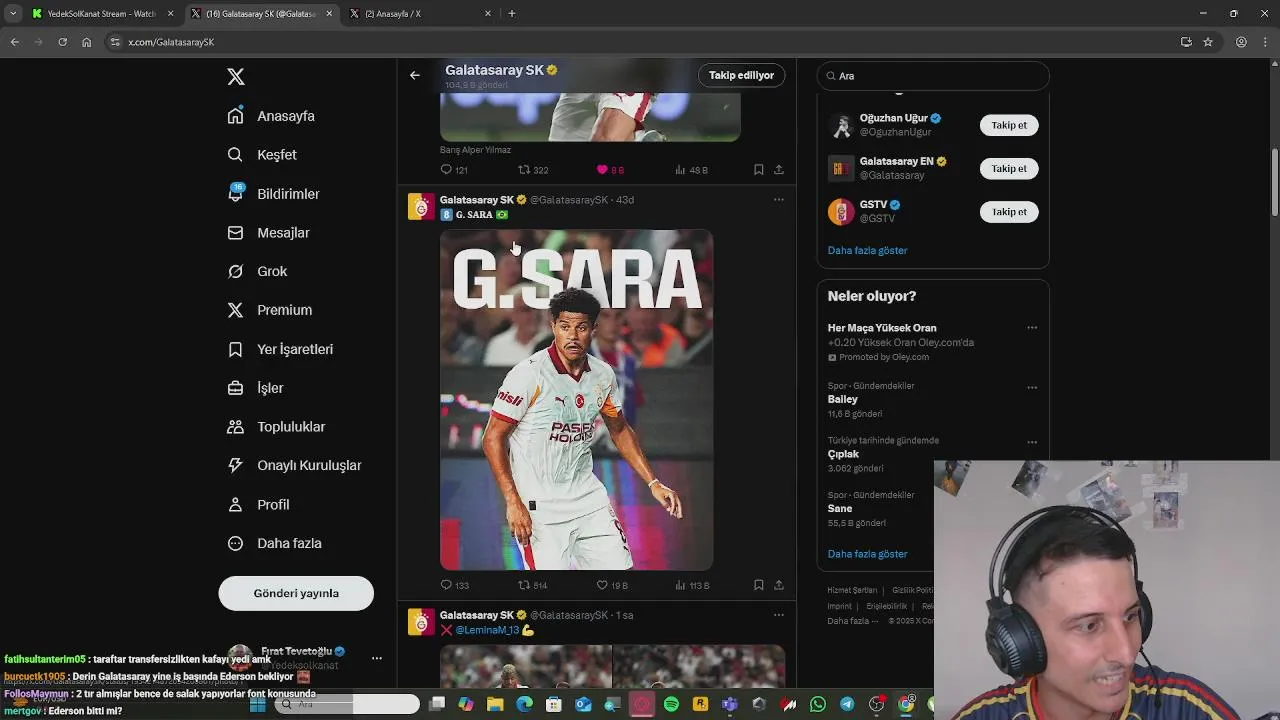Follow GSTV with Takip et
Screen dimensions: 1280x720
tap(1009, 212)
